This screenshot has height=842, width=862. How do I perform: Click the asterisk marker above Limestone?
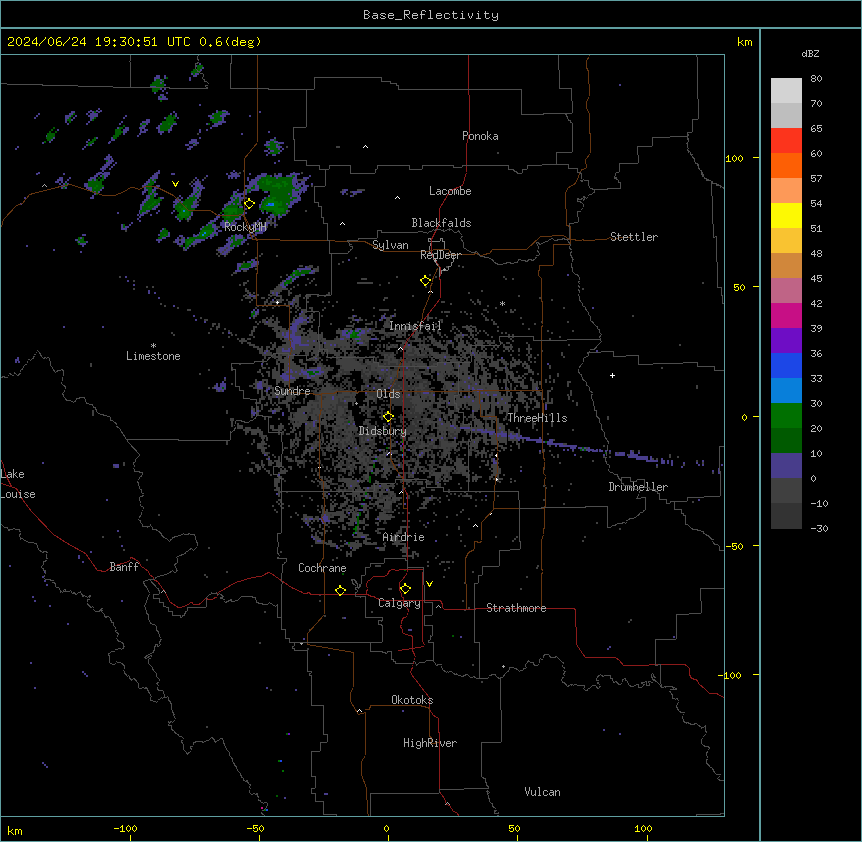click(153, 346)
